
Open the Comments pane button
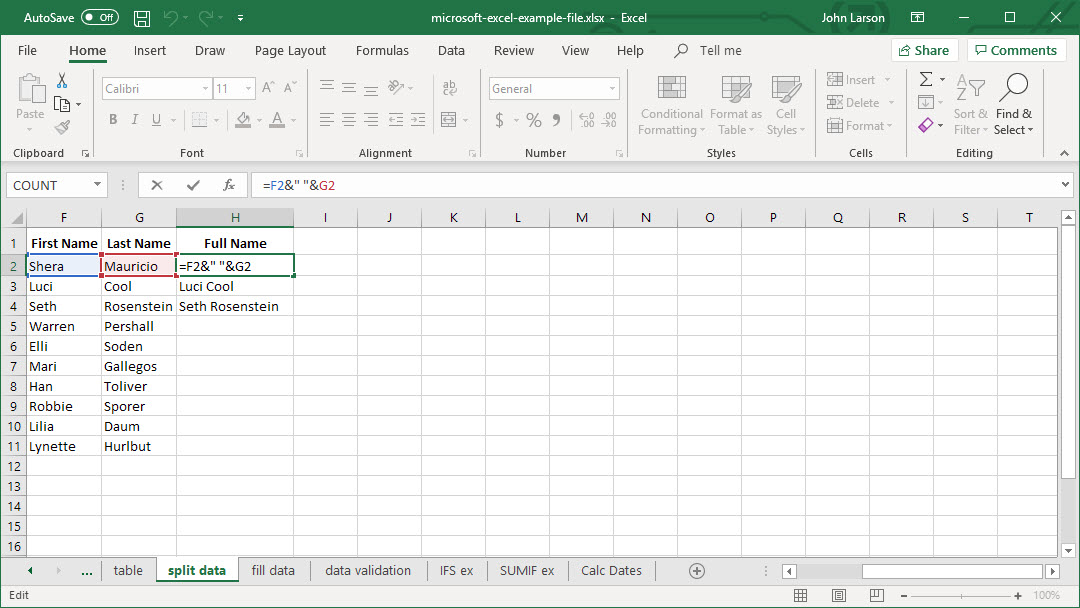pos(1013,51)
